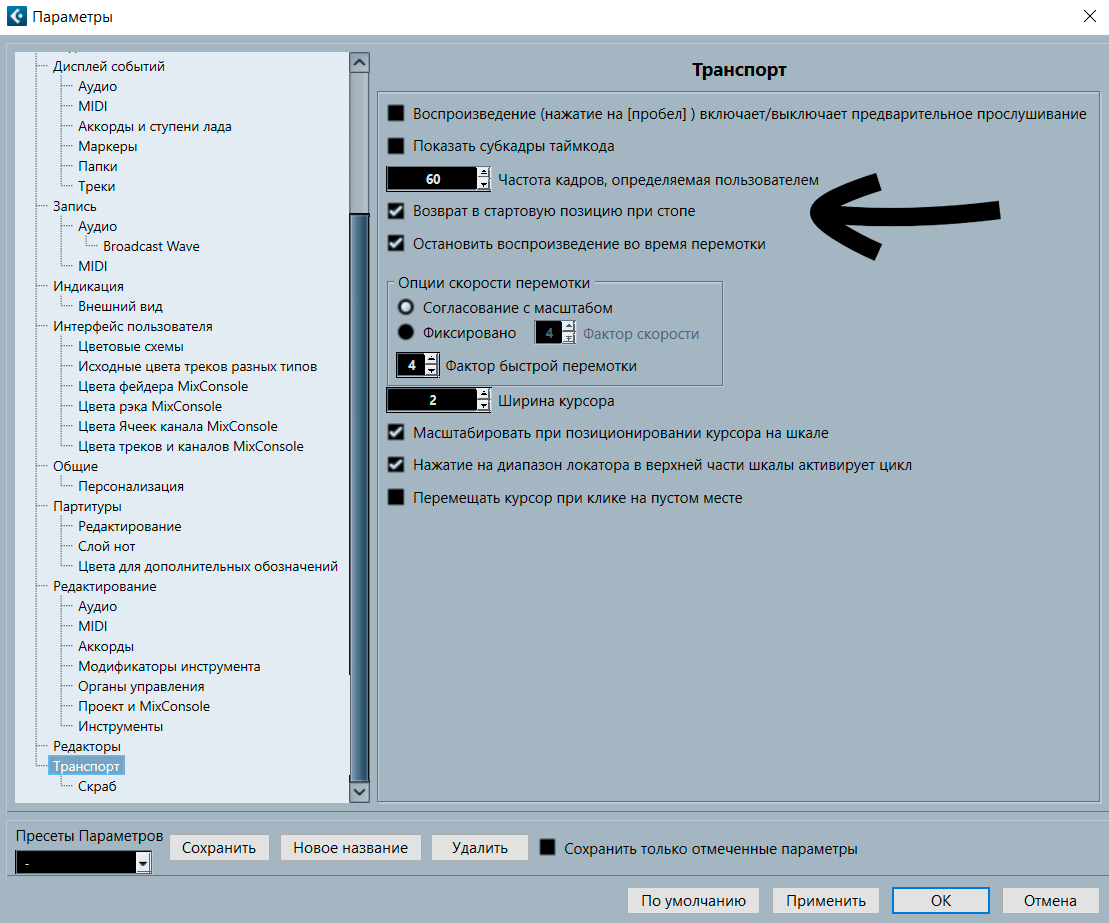Disable 'Возврат в стартовую позицию при стопе'
1109x923 pixels.
tap(396, 211)
